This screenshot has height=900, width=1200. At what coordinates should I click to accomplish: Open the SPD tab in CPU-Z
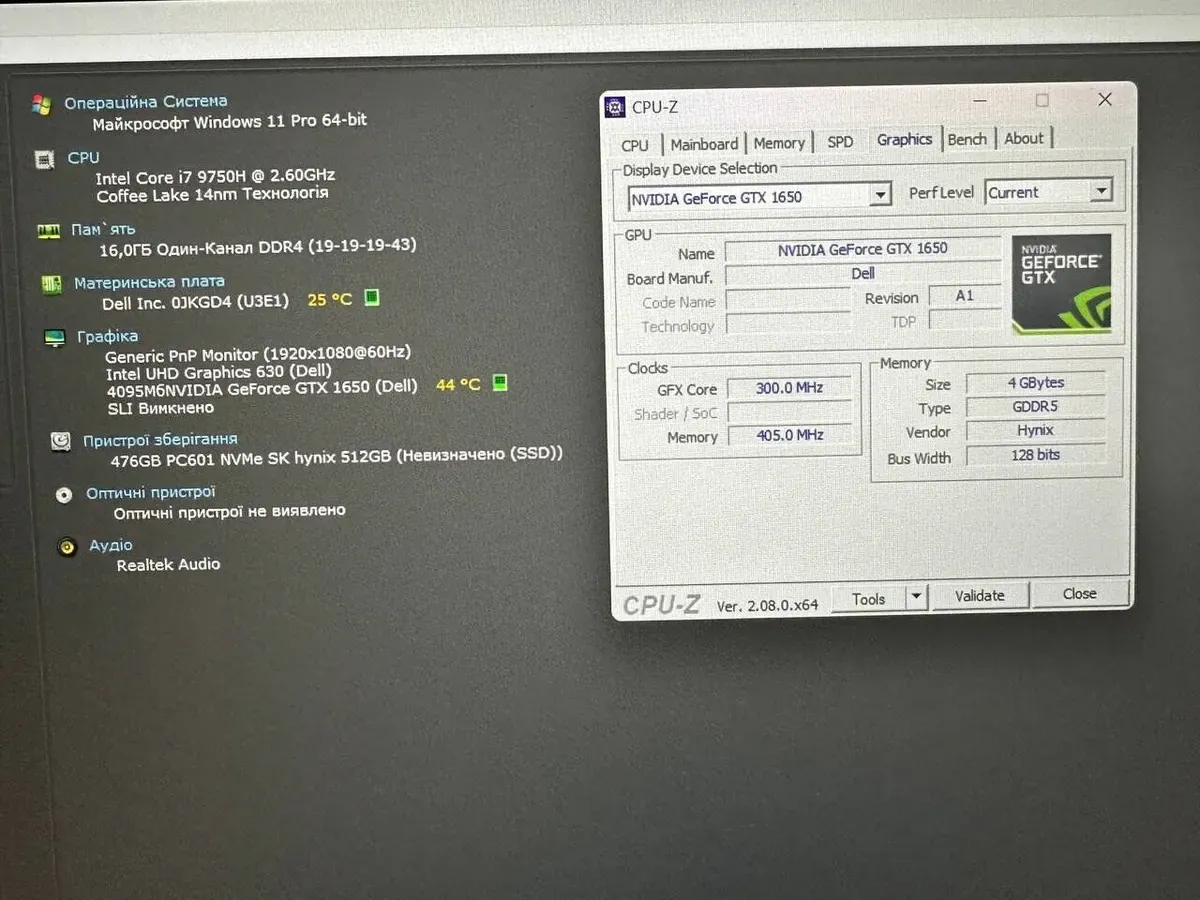840,142
